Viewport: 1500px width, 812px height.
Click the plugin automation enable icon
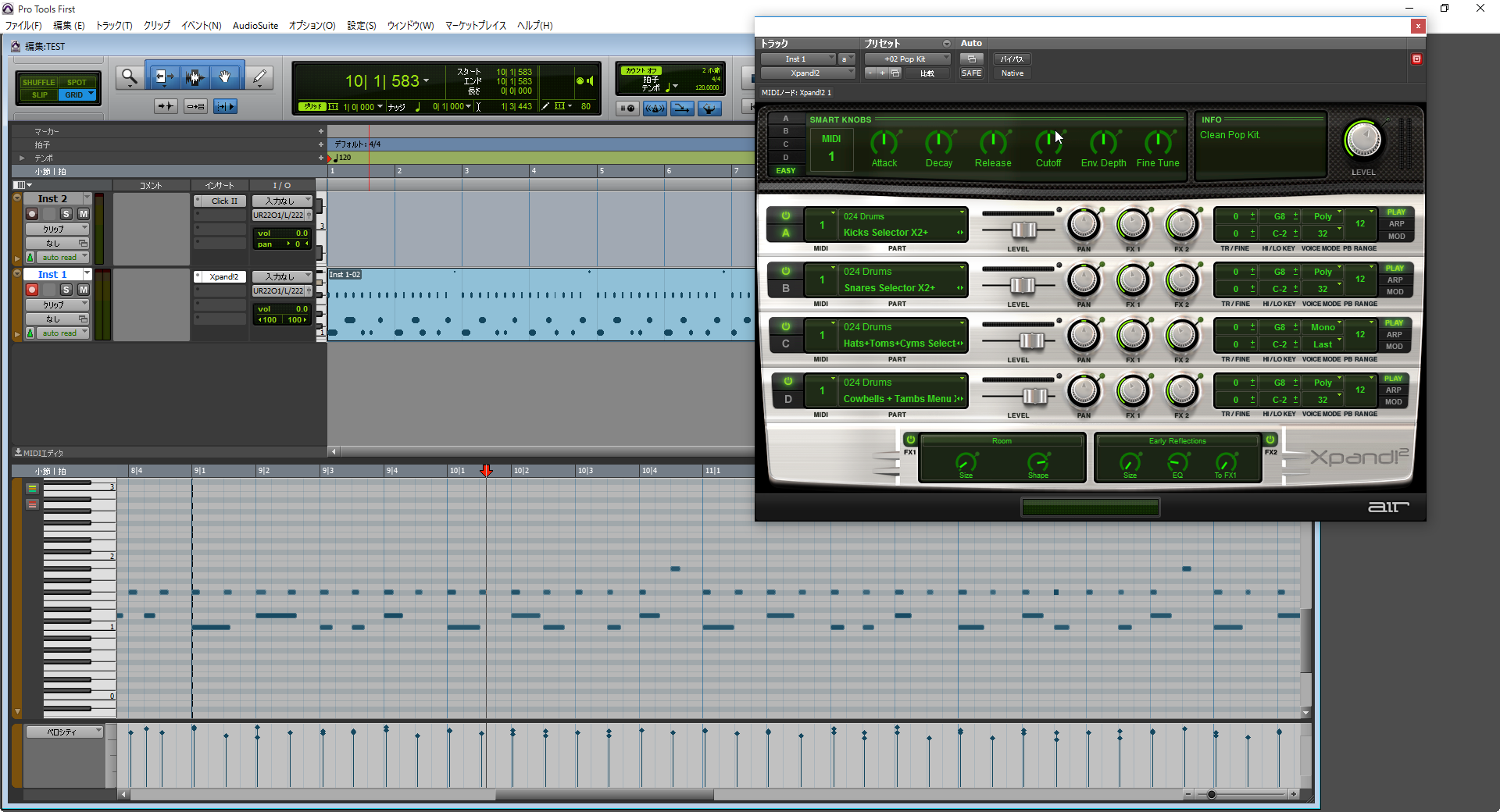tap(971, 59)
